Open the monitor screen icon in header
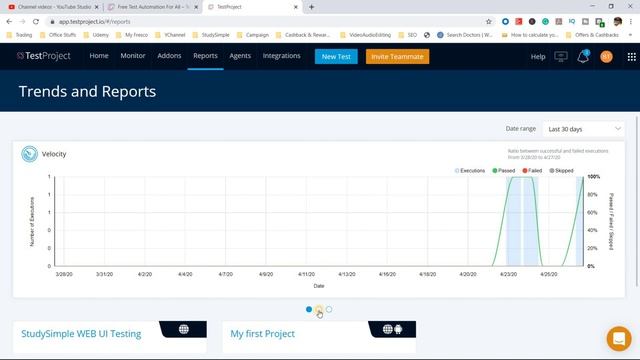Screen dimensions: 640x360 click(x=561, y=56)
